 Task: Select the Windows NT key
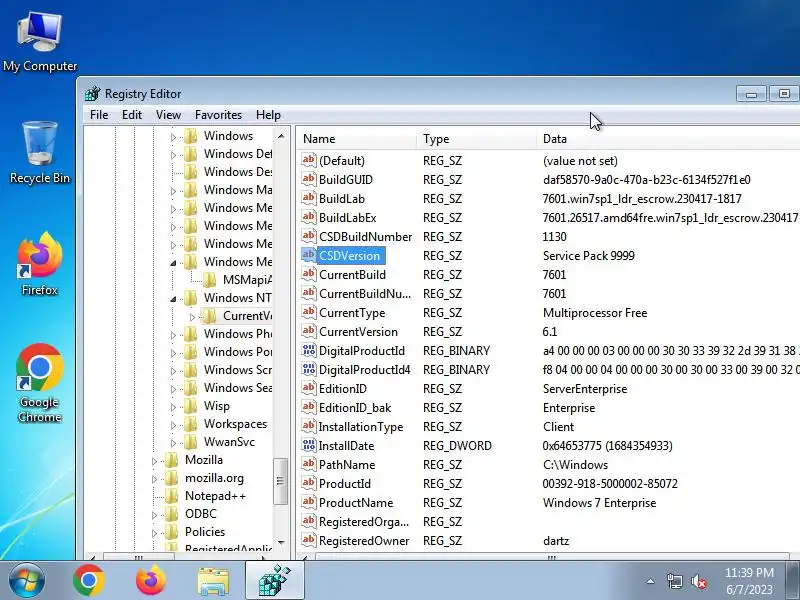point(237,297)
